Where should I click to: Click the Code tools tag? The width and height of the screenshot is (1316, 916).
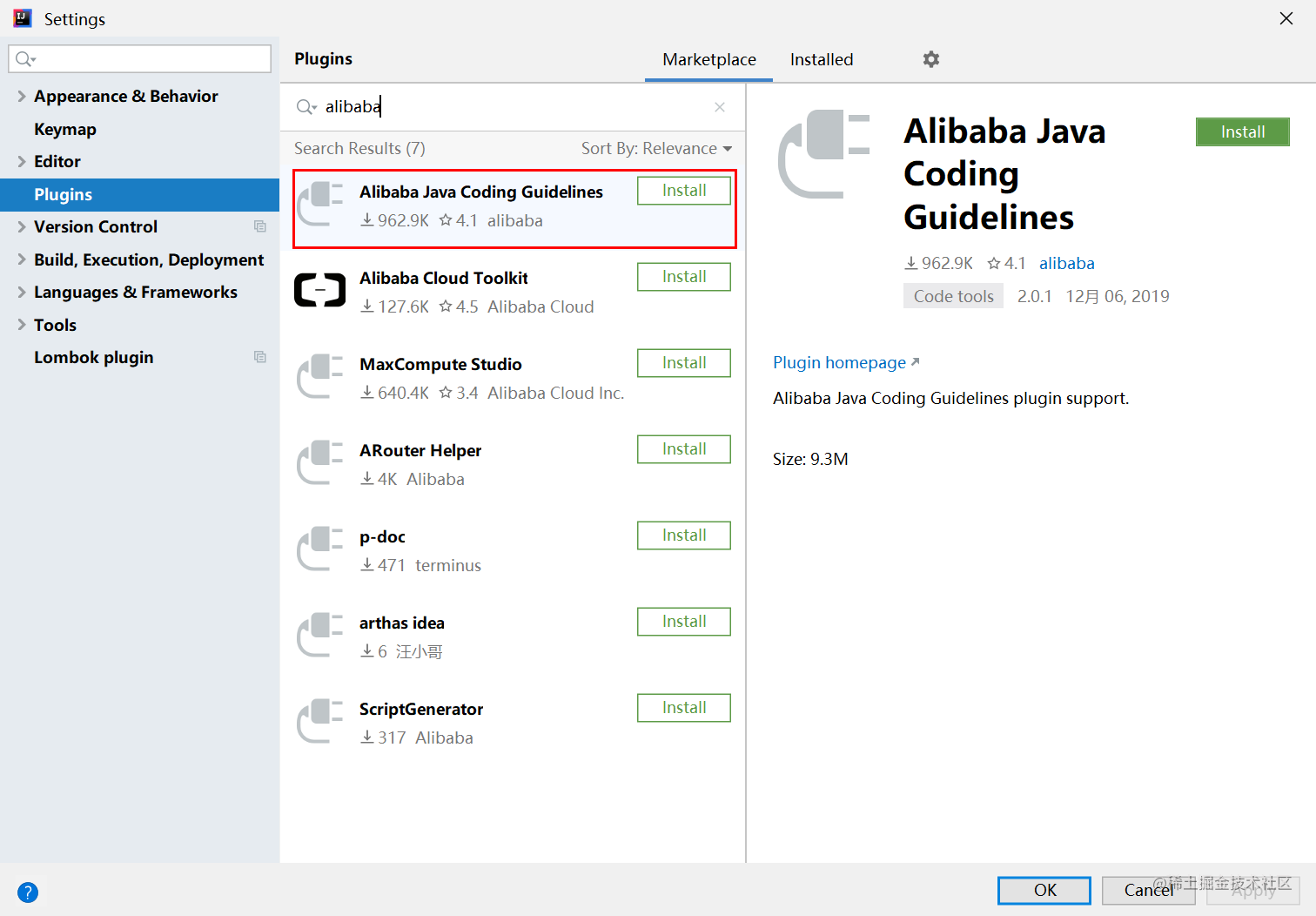coord(954,296)
